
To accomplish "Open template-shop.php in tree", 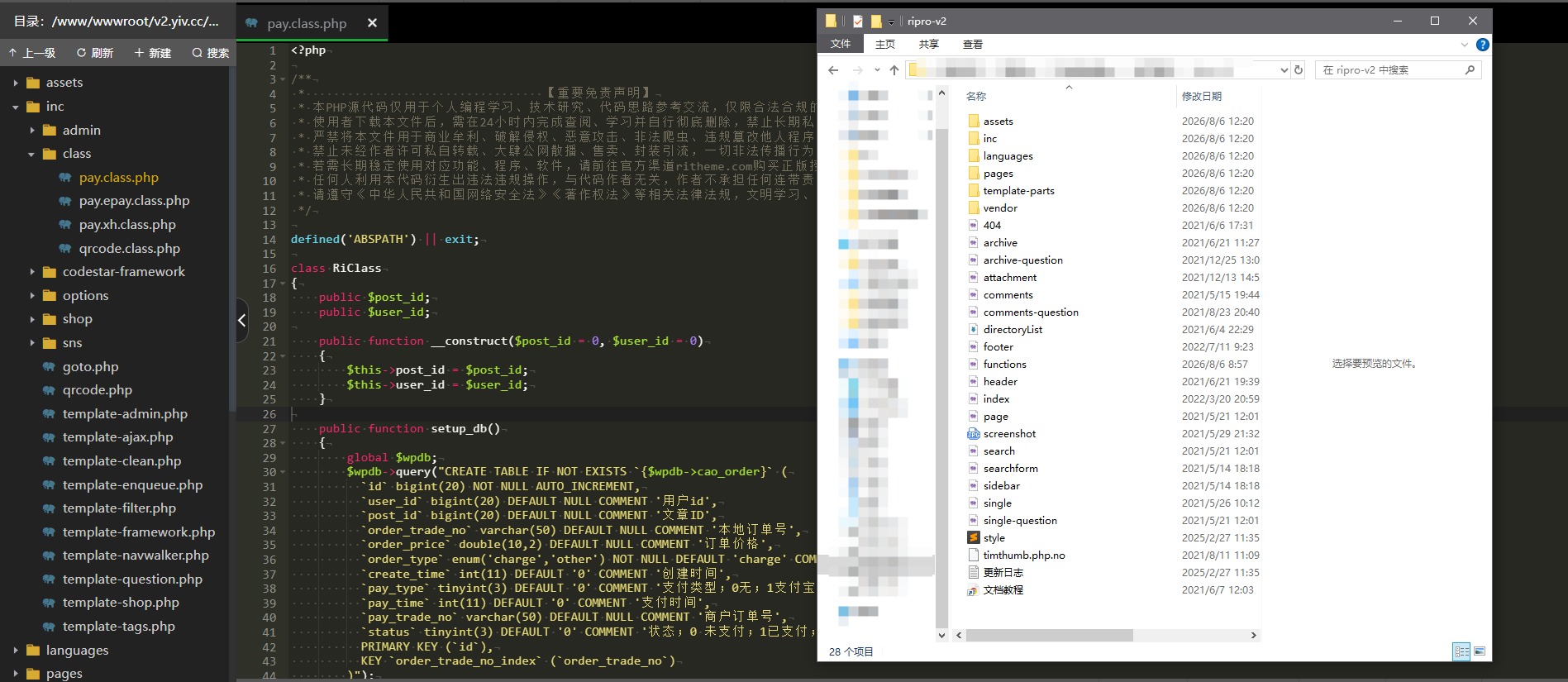I will 121,603.
